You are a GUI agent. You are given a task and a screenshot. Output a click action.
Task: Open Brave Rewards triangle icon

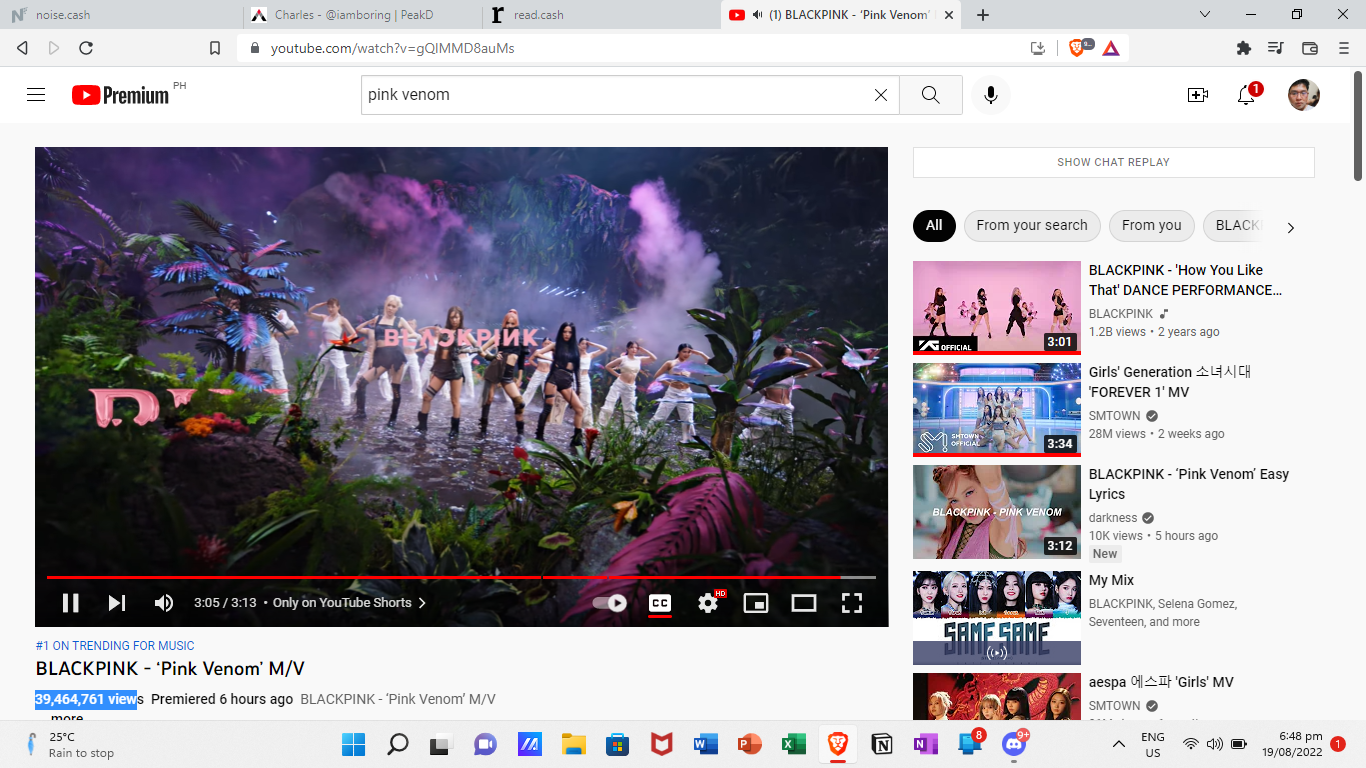1111,48
